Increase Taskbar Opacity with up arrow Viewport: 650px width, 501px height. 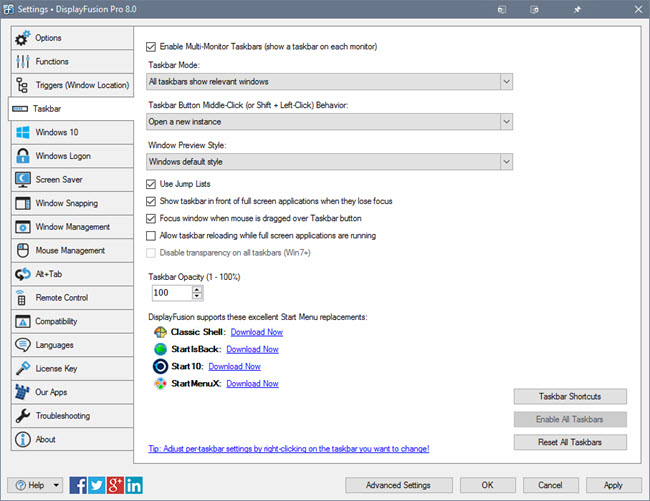click(197, 290)
